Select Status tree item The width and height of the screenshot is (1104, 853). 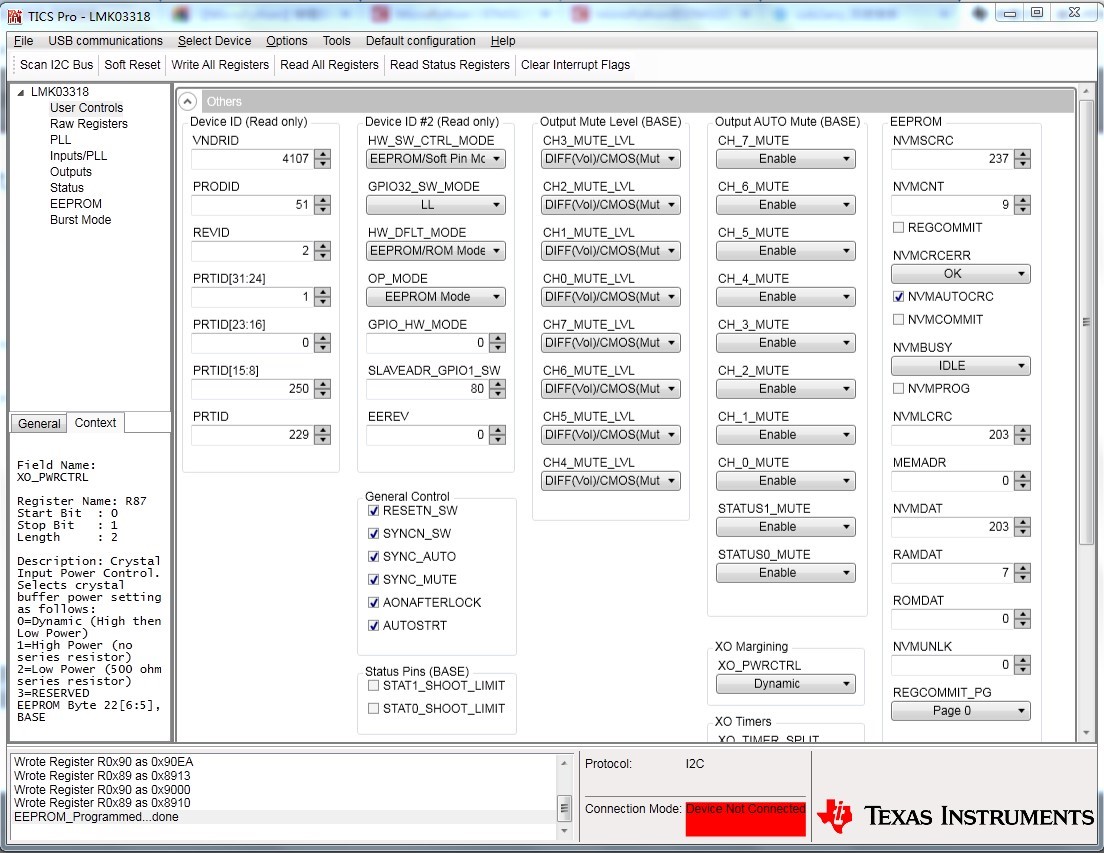click(x=67, y=188)
